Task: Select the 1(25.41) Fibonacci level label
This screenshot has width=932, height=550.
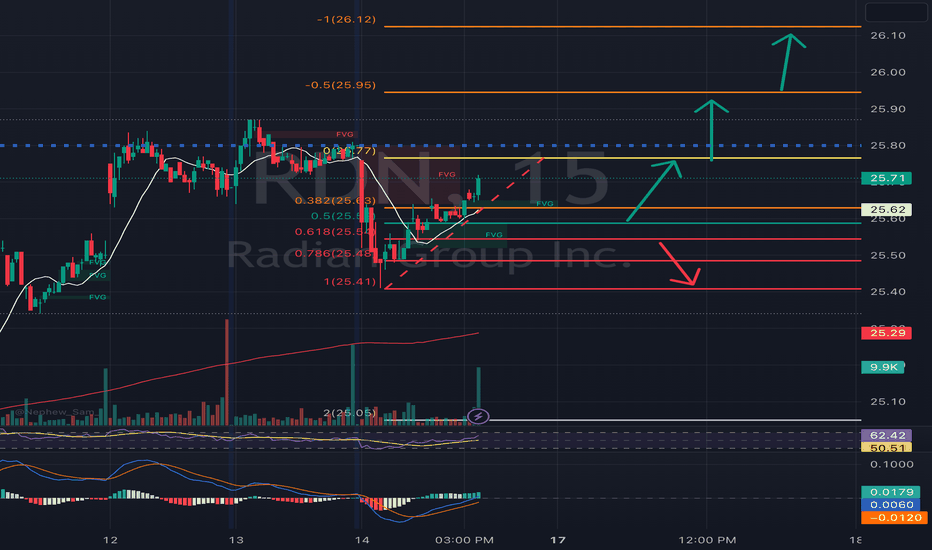Action: (x=350, y=281)
